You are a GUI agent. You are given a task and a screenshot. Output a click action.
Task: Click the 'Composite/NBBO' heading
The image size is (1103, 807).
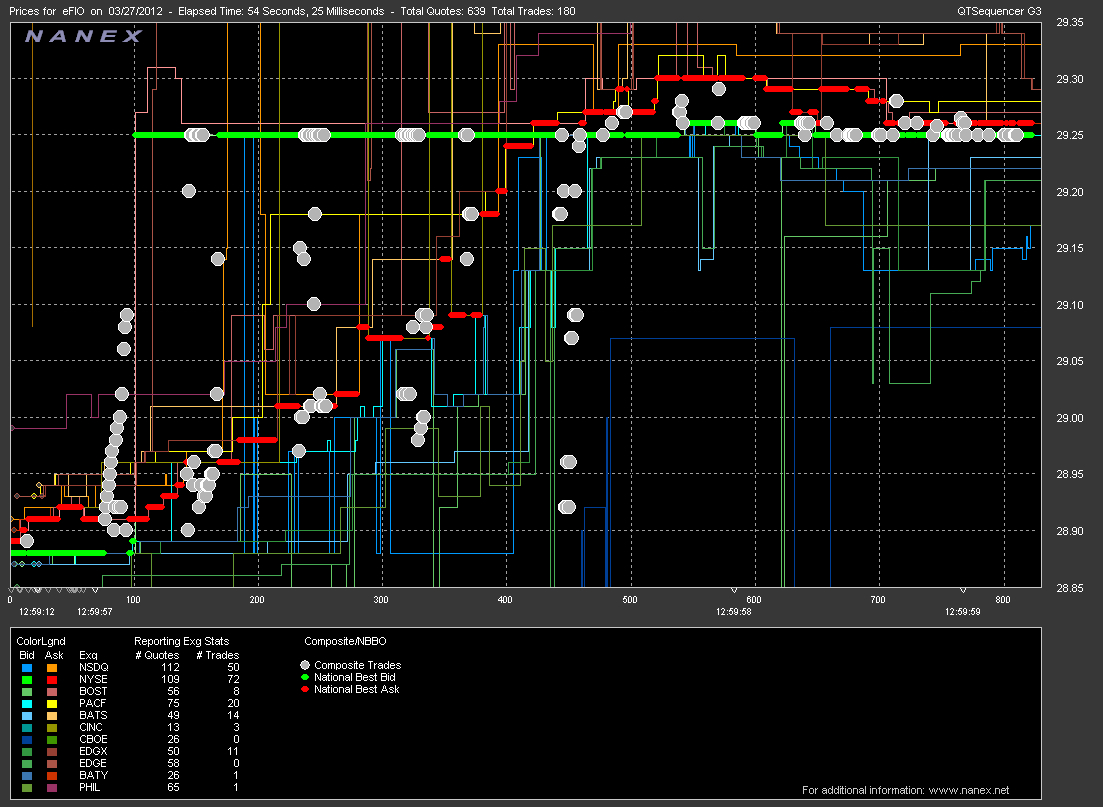coord(345,641)
